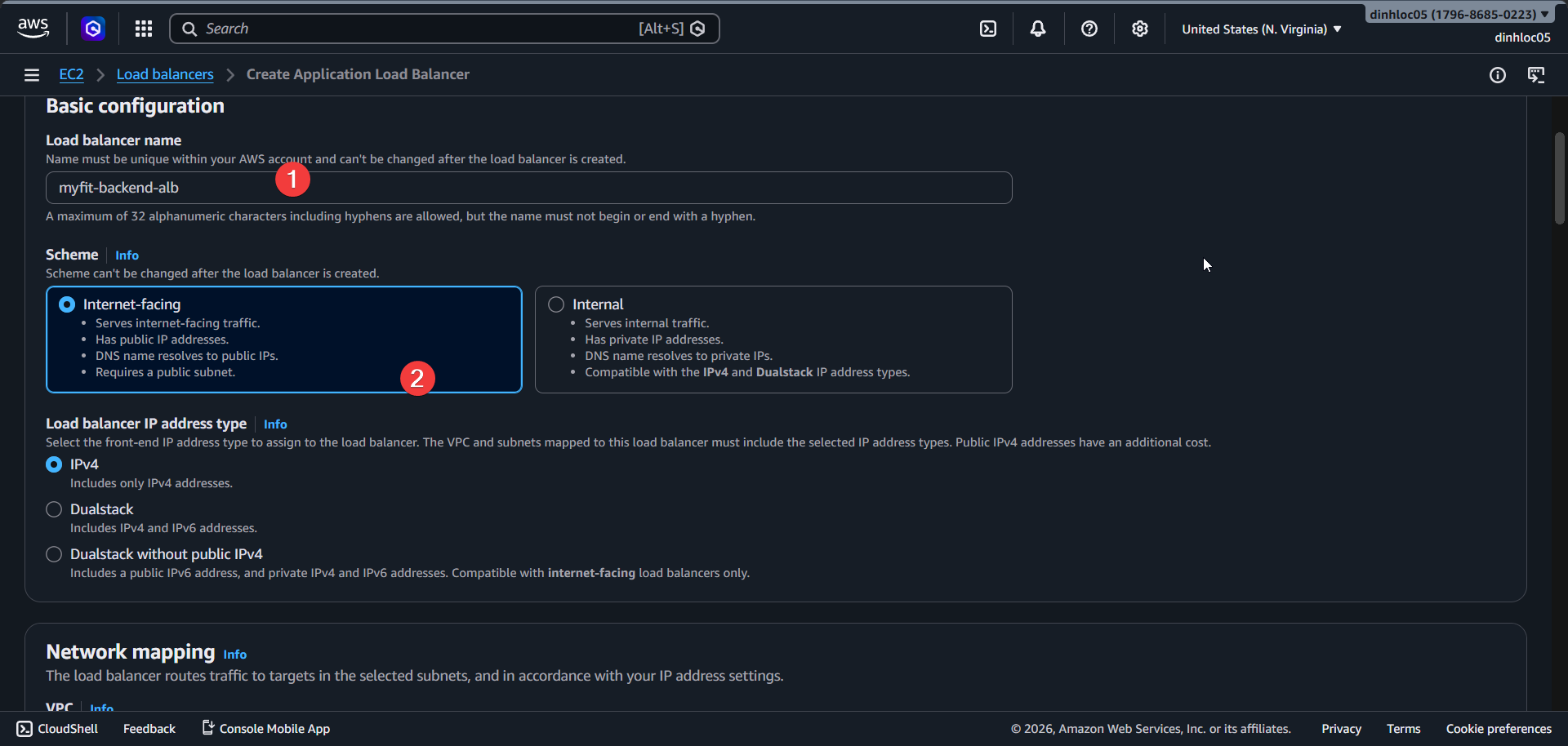Open the Help icon in the top bar

(x=1089, y=29)
